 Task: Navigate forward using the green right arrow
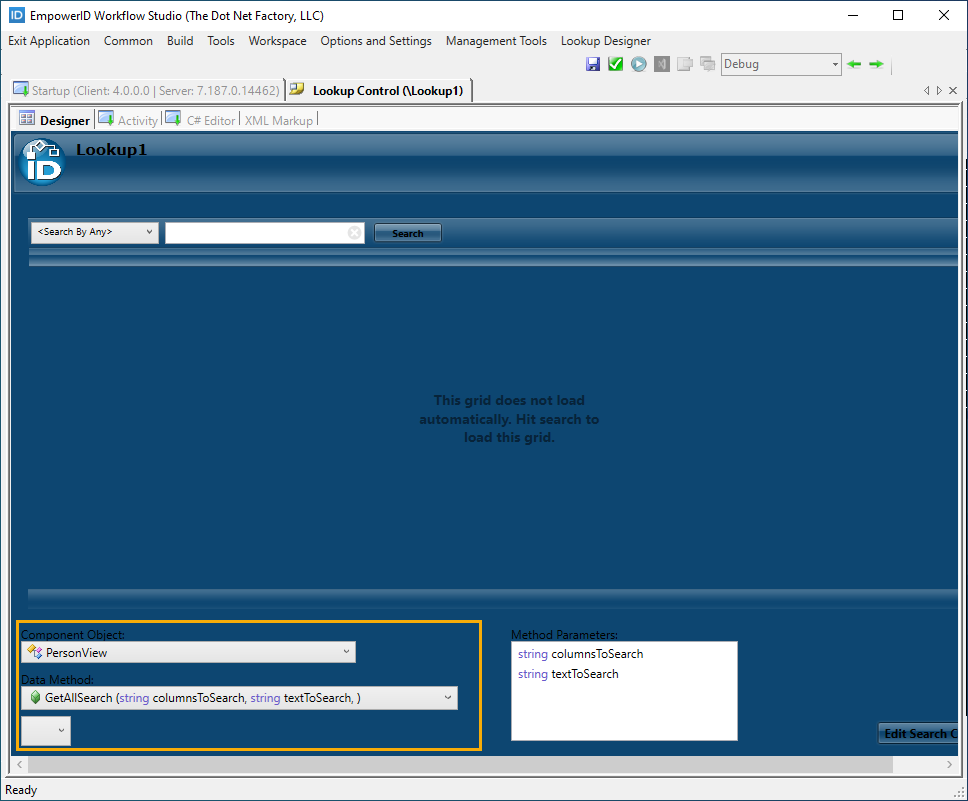[x=876, y=63]
